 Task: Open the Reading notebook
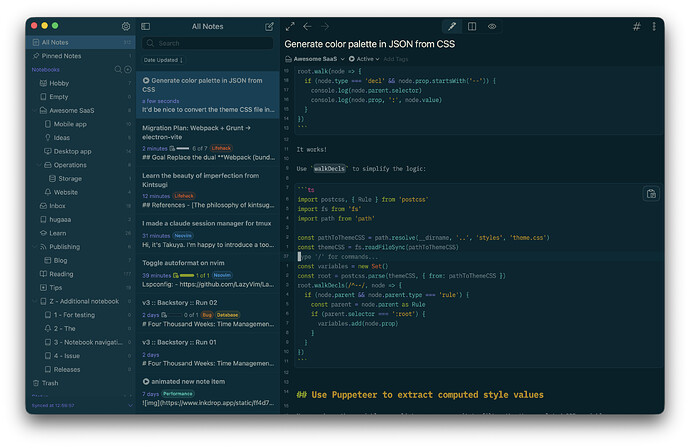81,274
